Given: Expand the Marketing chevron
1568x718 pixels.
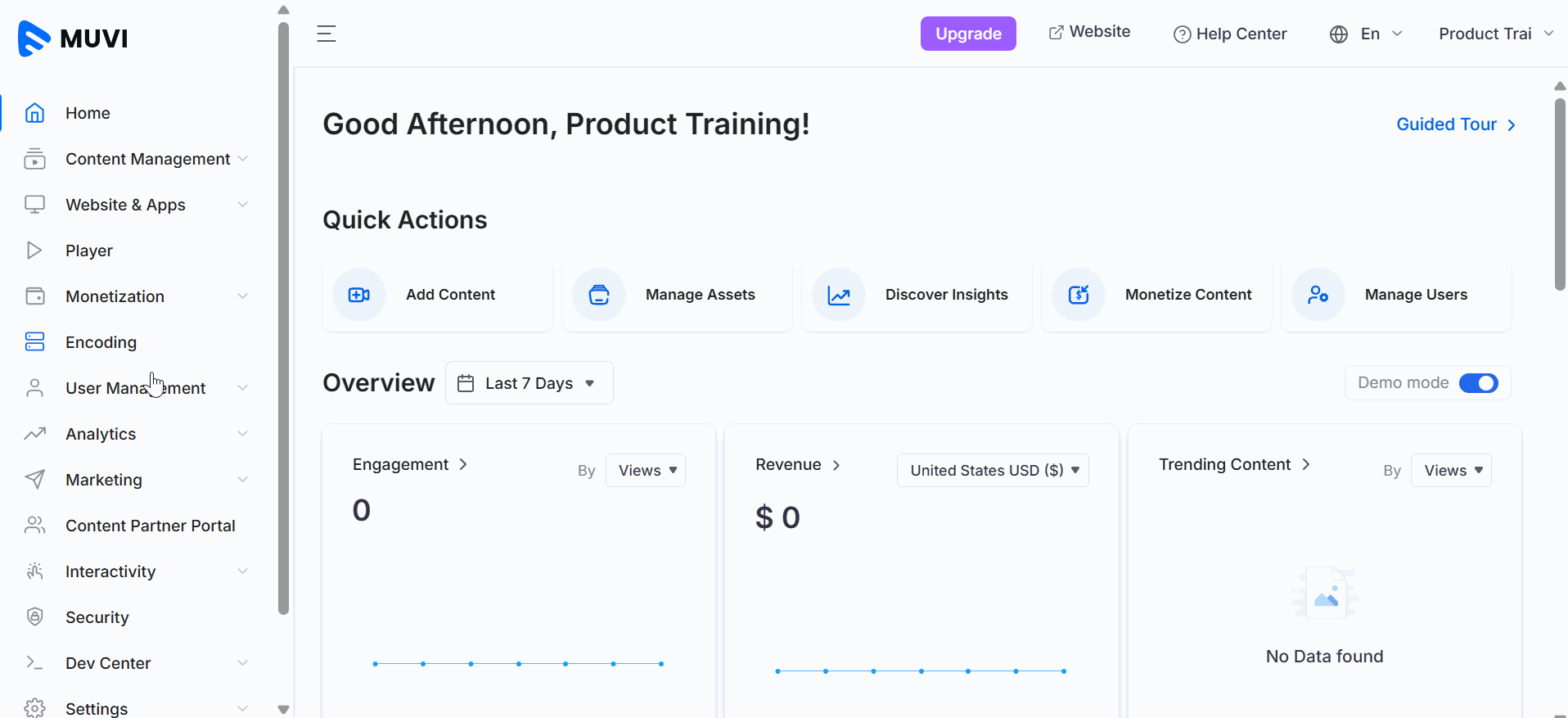Looking at the screenshot, I should [243, 480].
